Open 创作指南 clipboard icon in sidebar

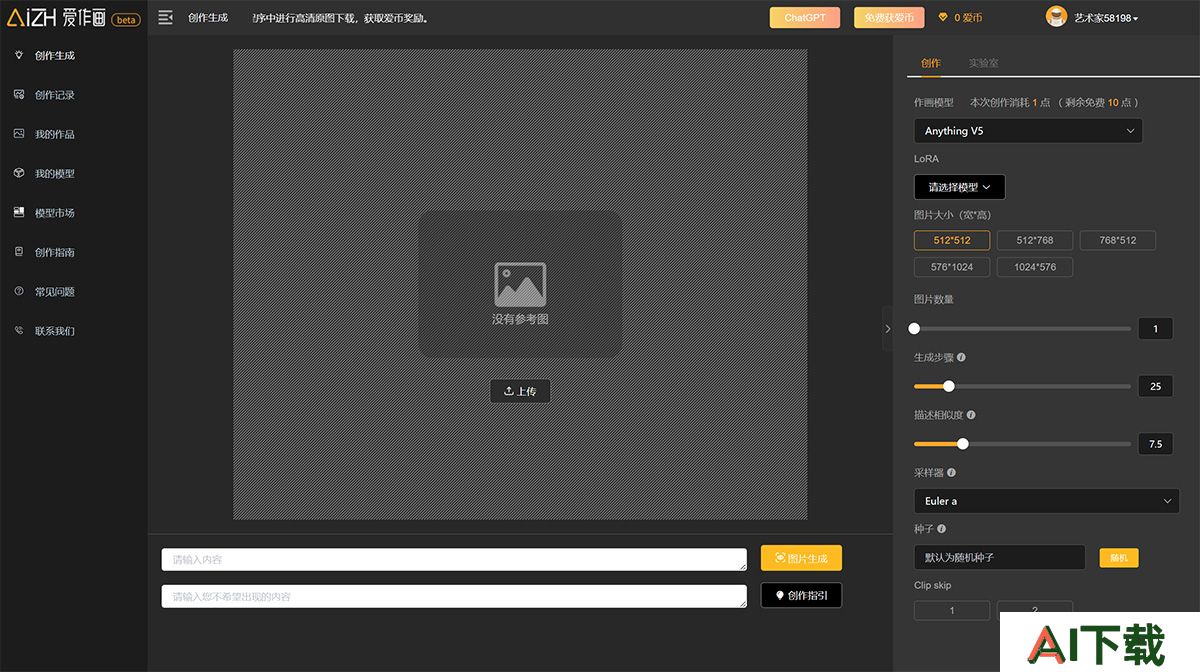pyautogui.click(x=18, y=252)
